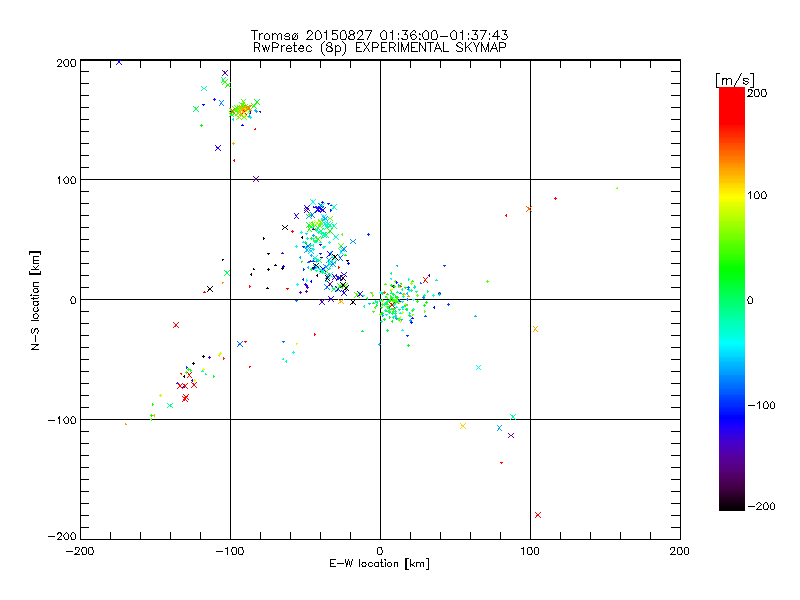Click the "200" tick label on the N-S axis
Screen dimensions: 800x600
[x=66, y=63]
